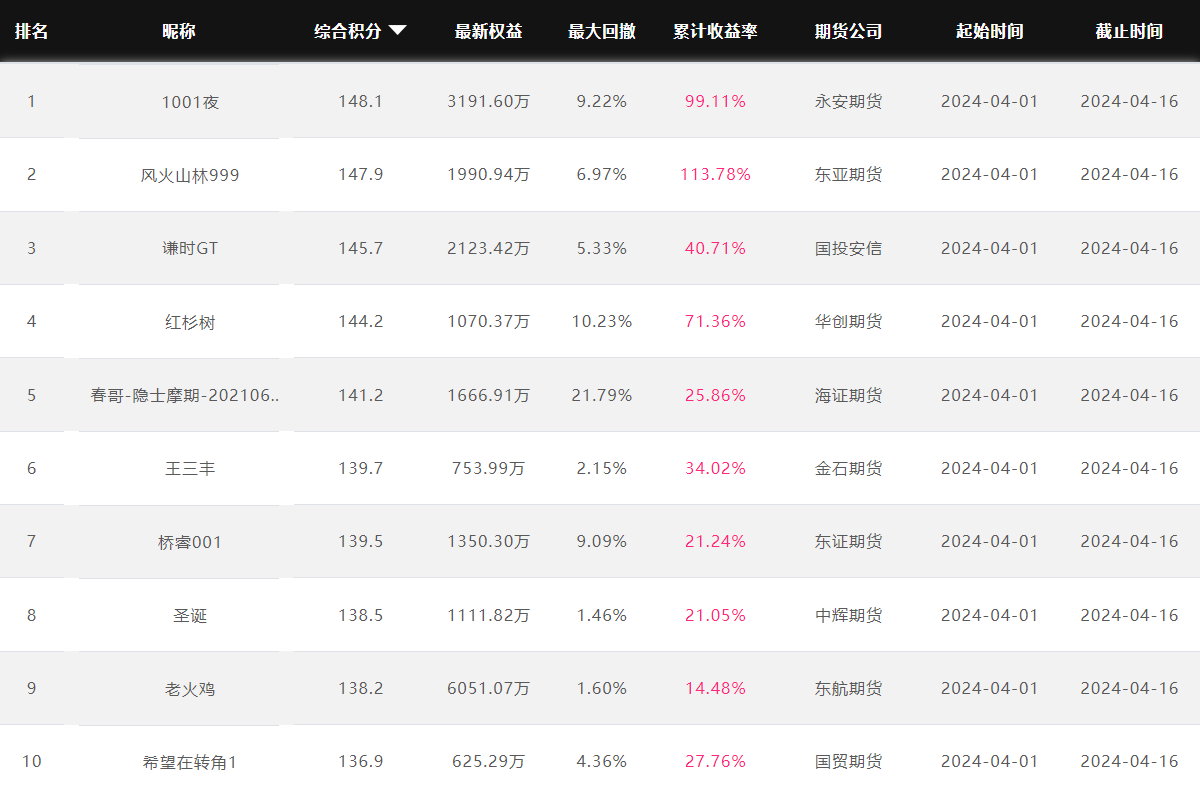The image size is (1200, 798).
Task: Click the 金石期货 company cell
Action: pyautogui.click(x=849, y=468)
